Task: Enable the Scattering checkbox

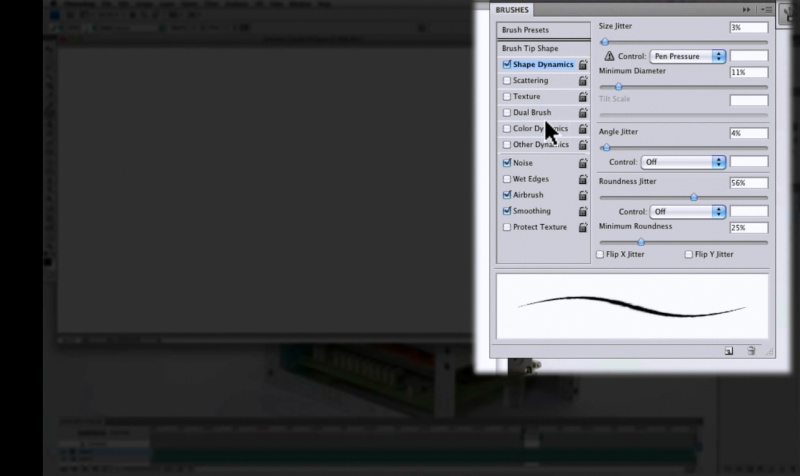Action: 507,80
